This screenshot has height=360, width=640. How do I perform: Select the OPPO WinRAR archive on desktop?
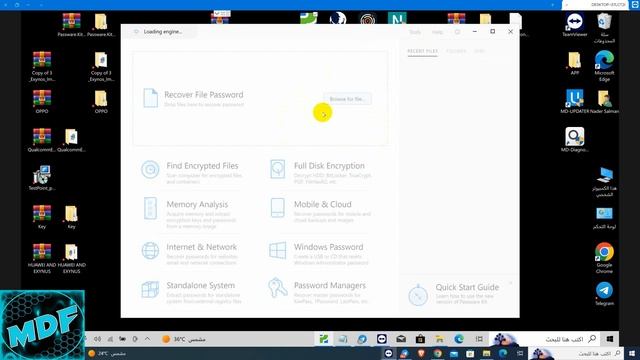pyautogui.click(x=42, y=101)
